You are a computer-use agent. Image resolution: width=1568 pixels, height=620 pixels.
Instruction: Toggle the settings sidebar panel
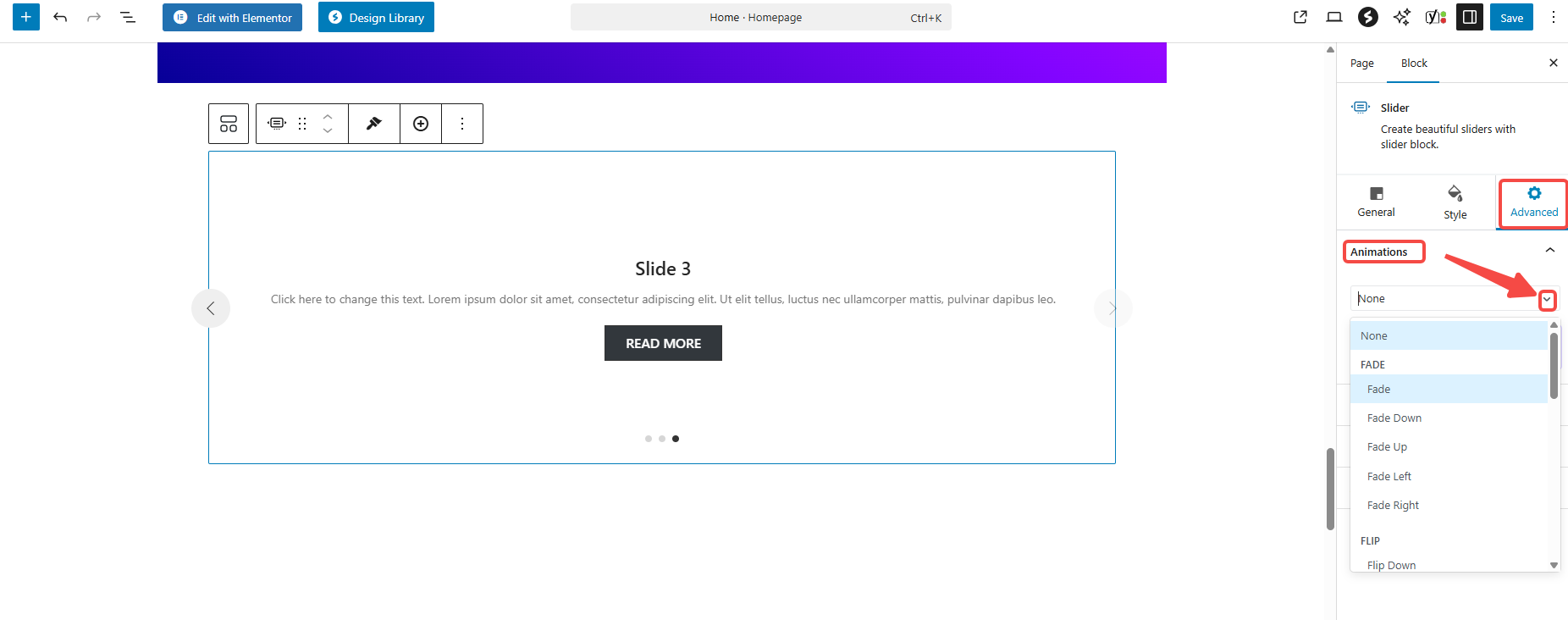click(x=1470, y=17)
